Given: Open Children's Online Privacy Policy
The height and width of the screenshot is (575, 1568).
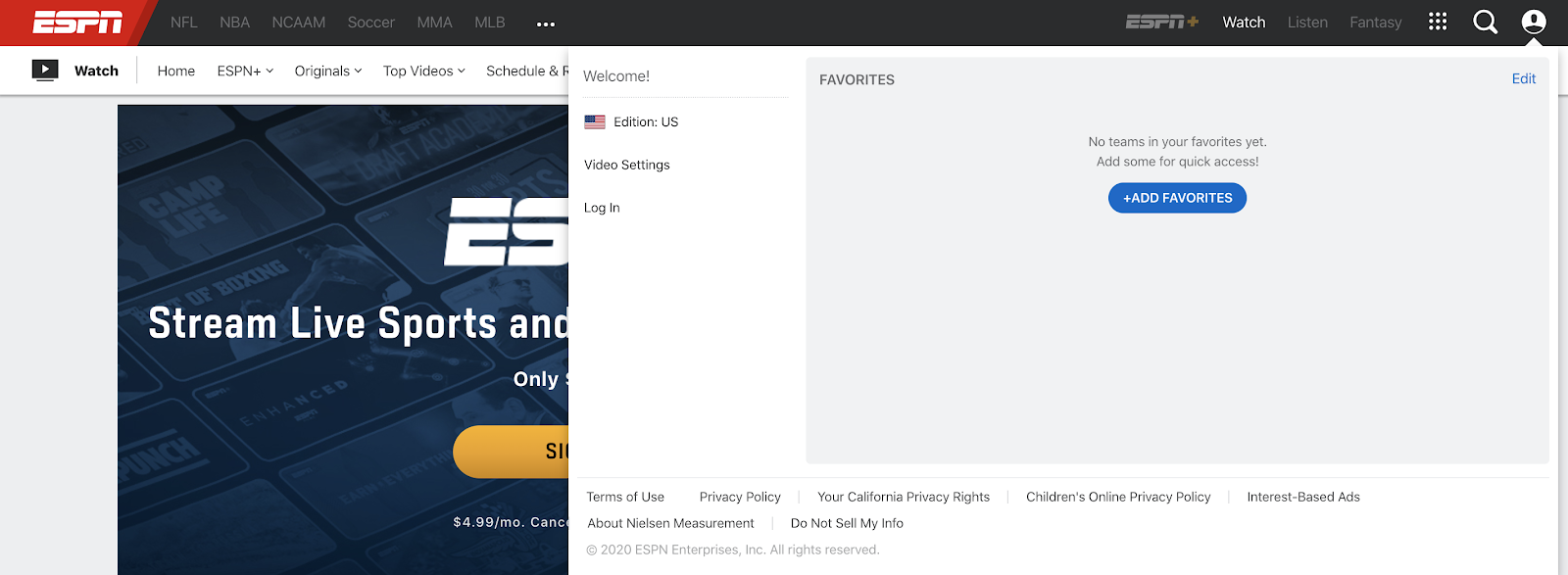Looking at the screenshot, I should (1118, 497).
